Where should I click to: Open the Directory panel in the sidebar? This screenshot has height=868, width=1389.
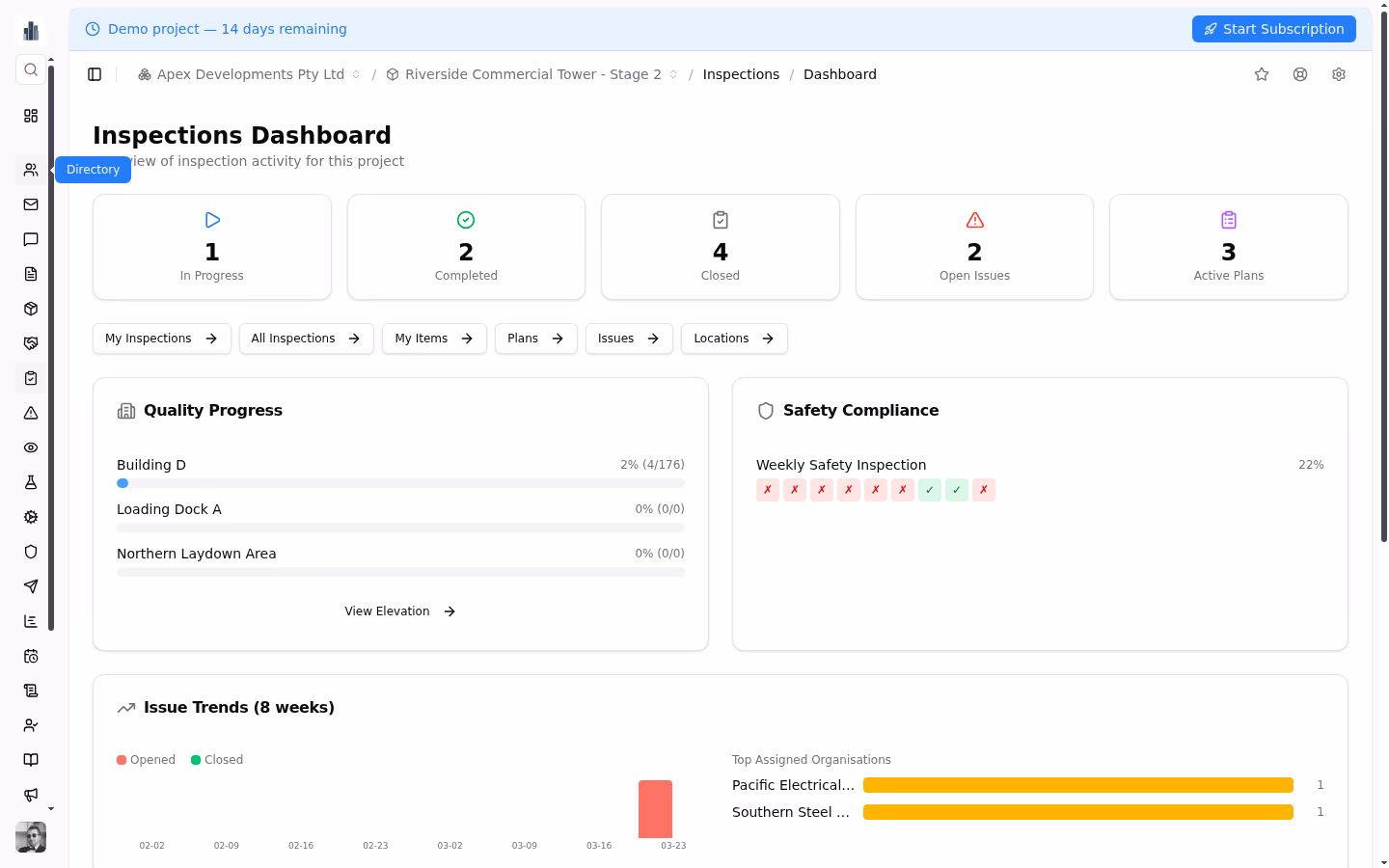coord(30,169)
